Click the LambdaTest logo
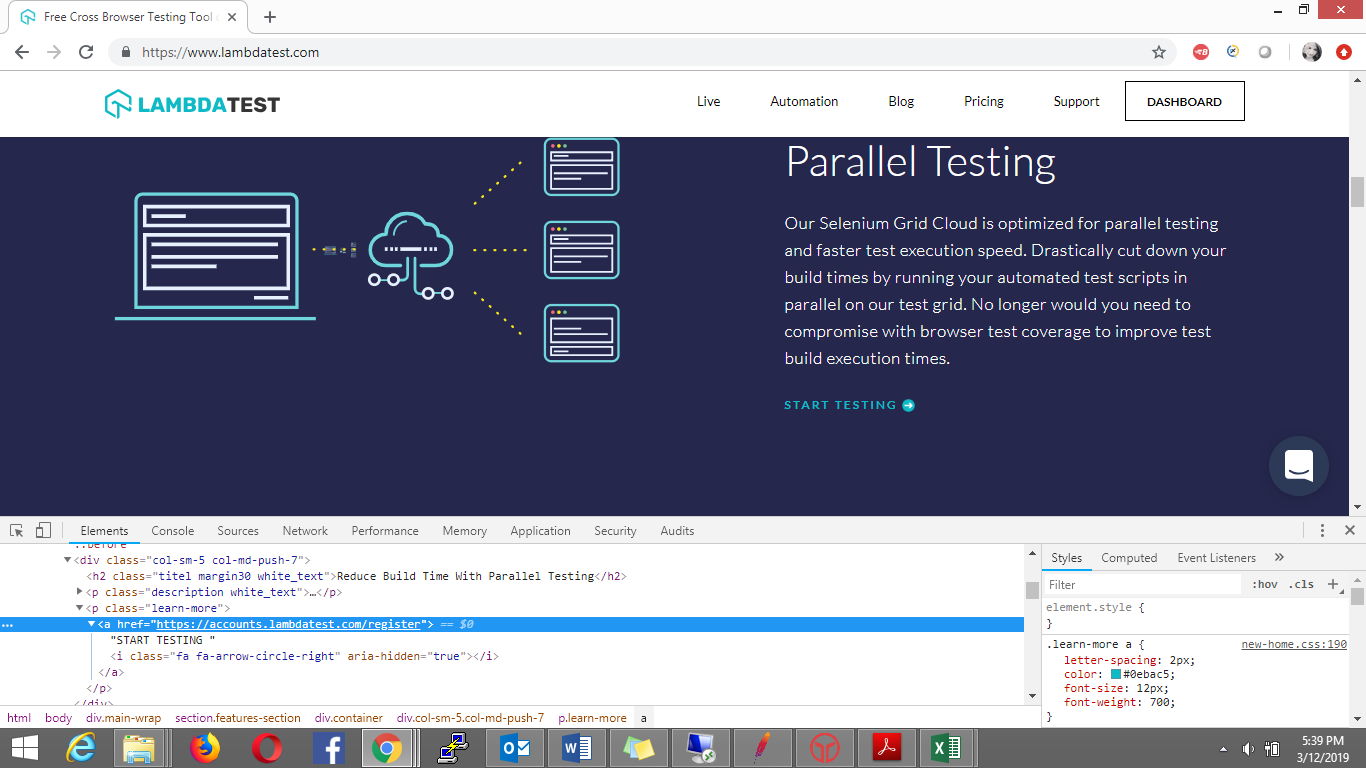The width and height of the screenshot is (1366, 768). tap(192, 103)
